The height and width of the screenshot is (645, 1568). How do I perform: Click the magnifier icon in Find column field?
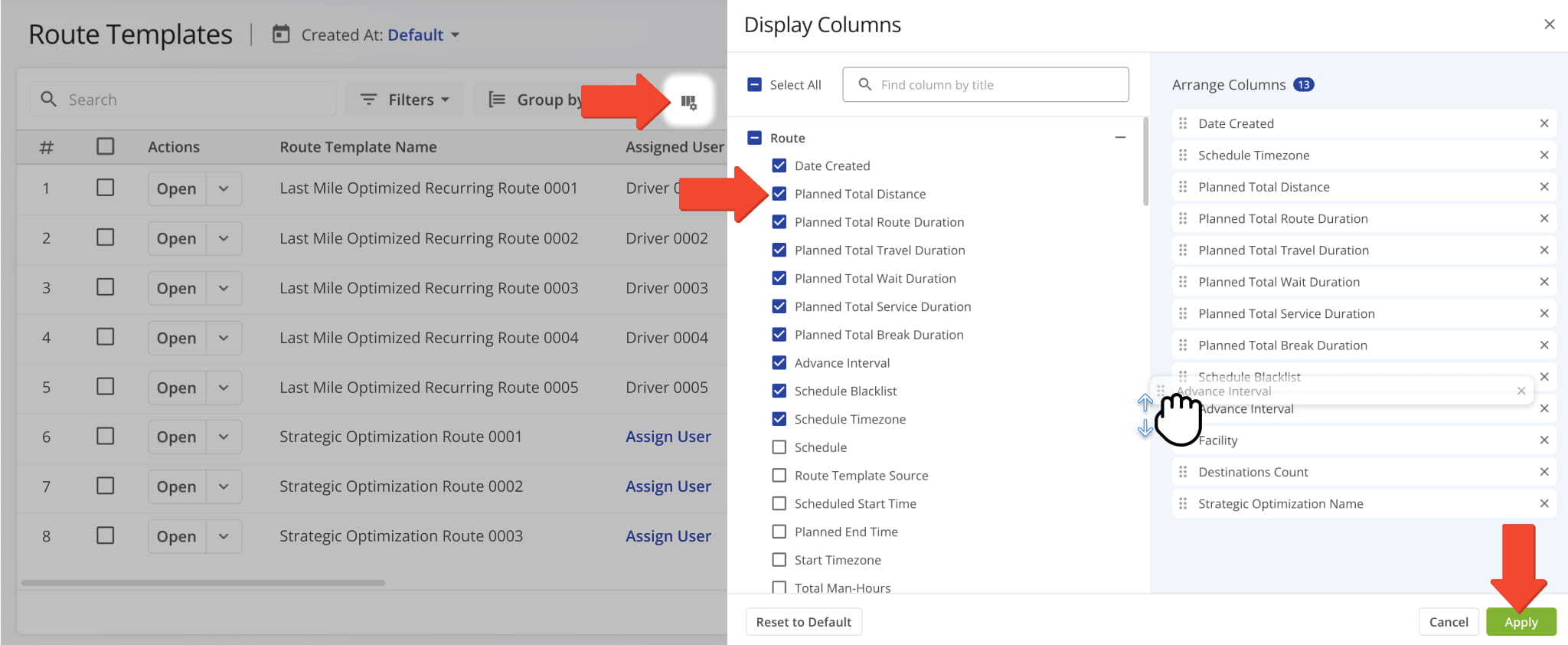[x=864, y=84]
